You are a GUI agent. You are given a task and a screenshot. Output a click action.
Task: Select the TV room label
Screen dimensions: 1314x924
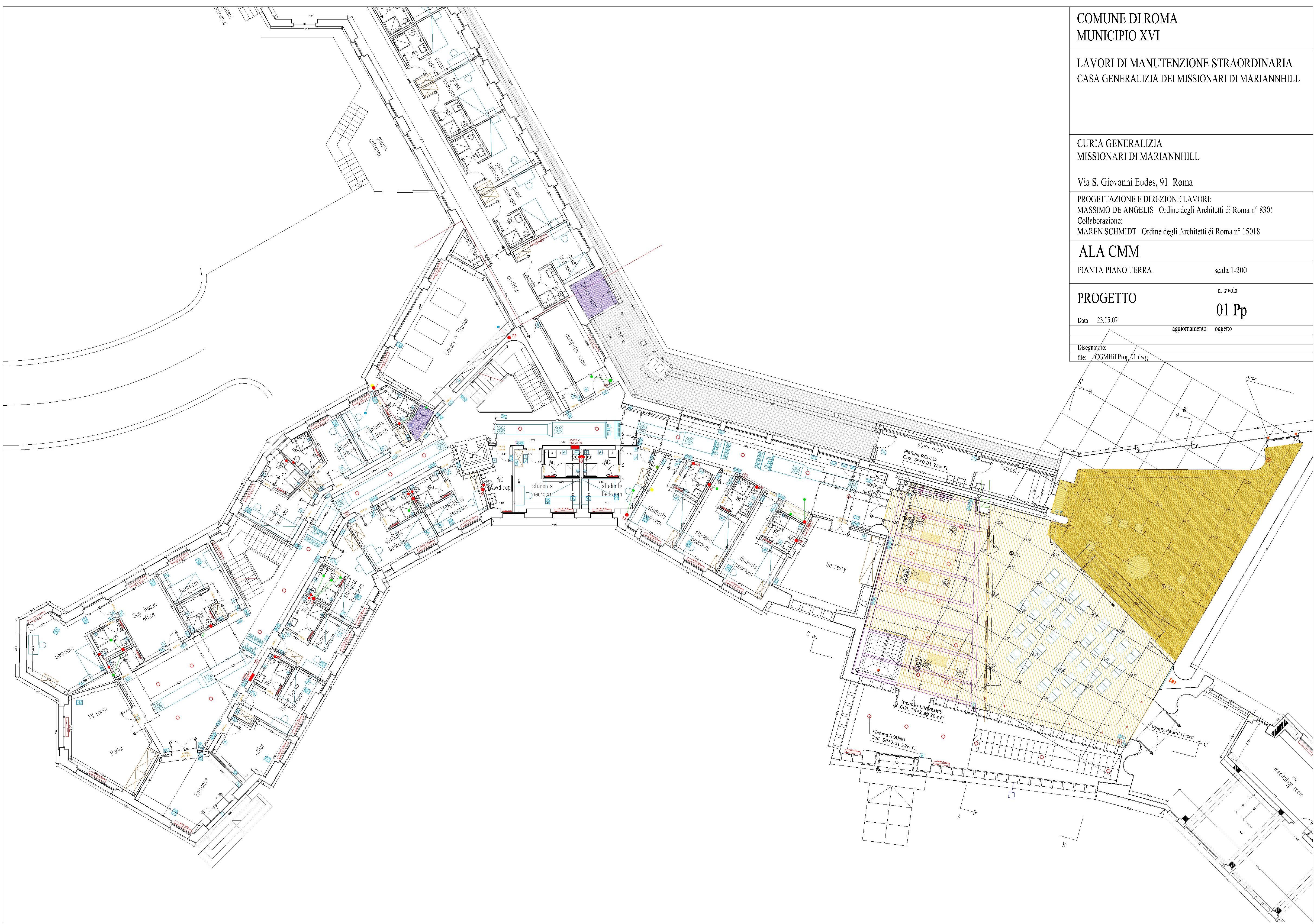coord(97,713)
